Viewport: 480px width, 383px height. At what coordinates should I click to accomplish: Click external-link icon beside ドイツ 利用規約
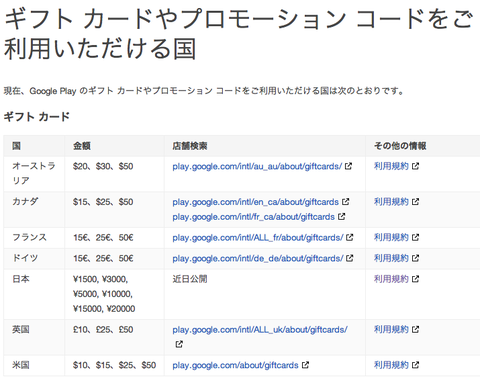(x=415, y=258)
